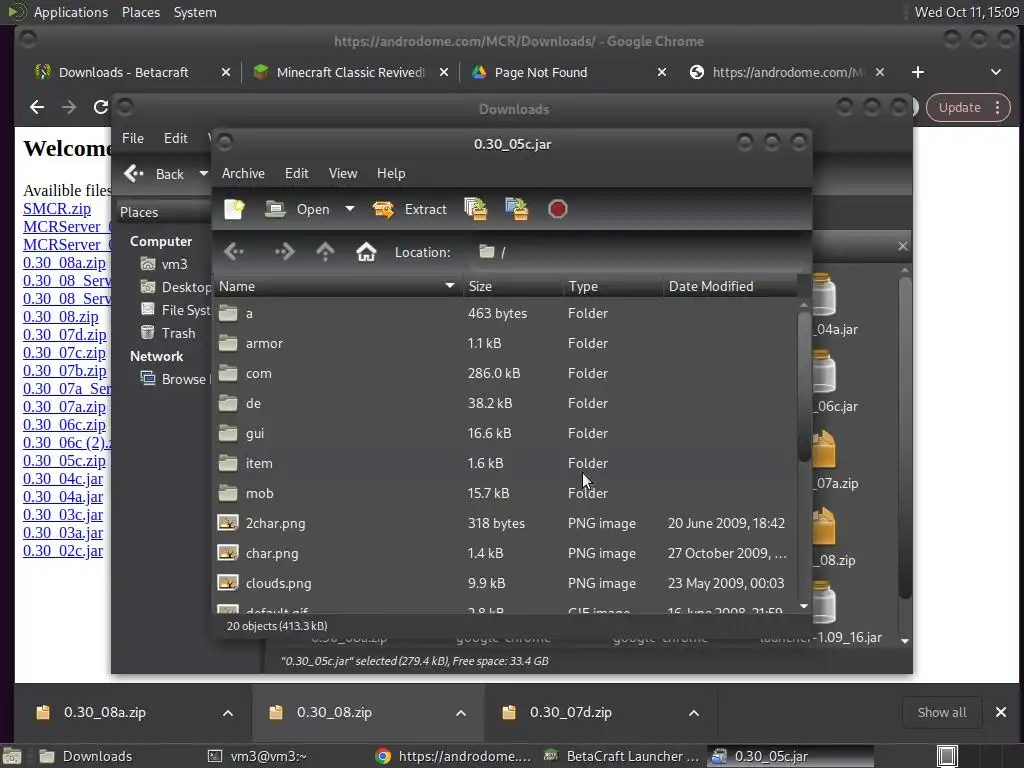Open 0.30_04c.jar link on webpage

click(x=63, y=479)
